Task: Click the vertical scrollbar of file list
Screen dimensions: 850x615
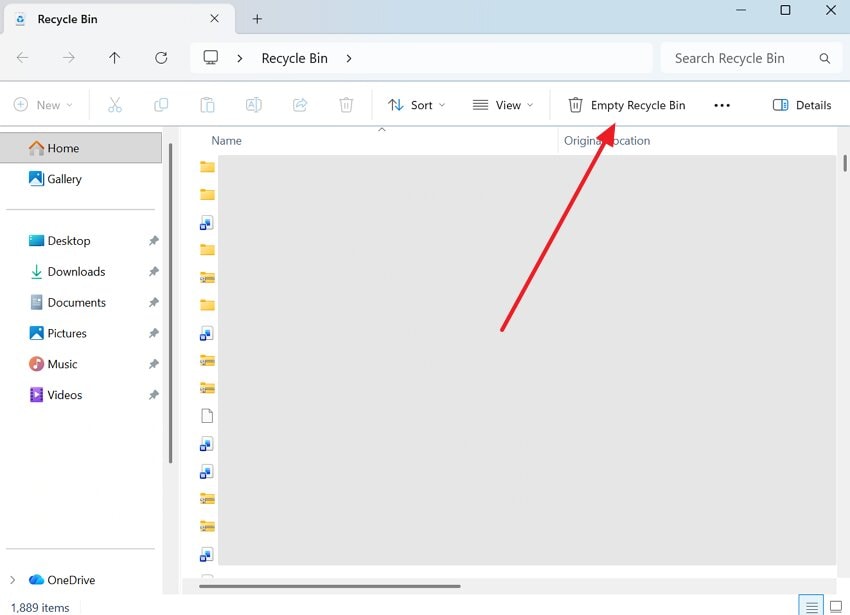Action: pos(845,163)
